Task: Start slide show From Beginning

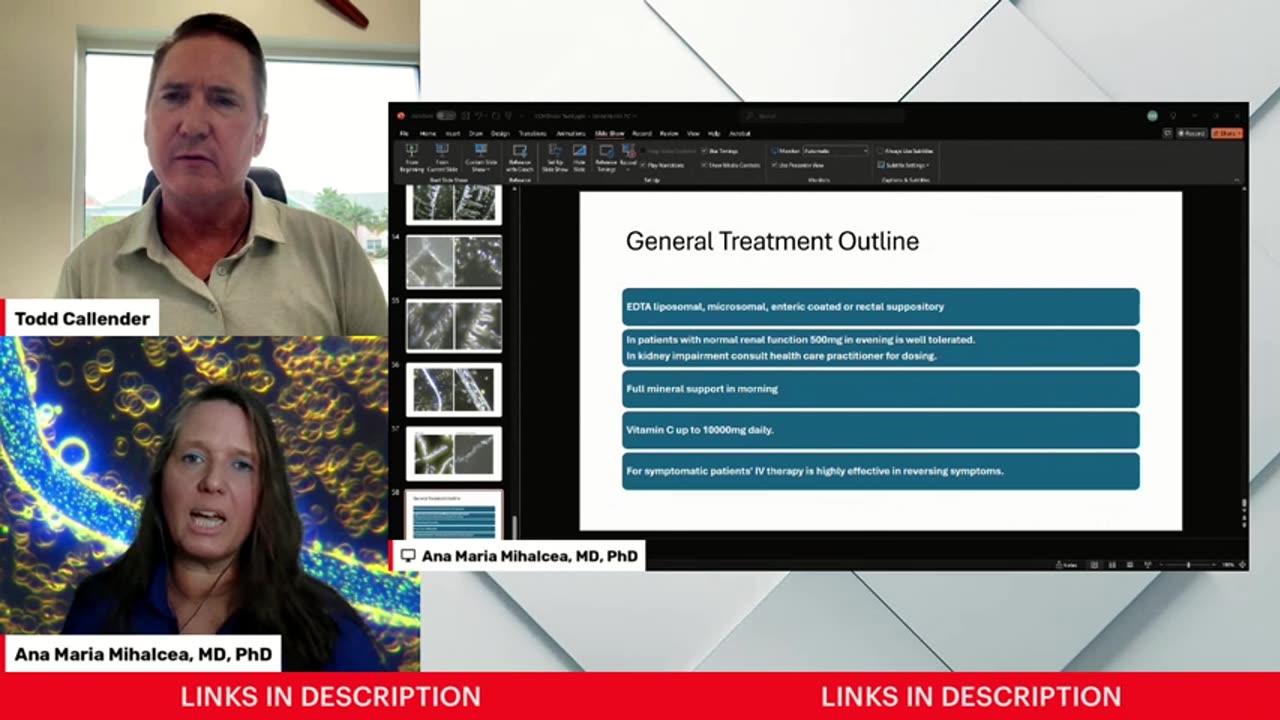Action: (x=412, y=158)
